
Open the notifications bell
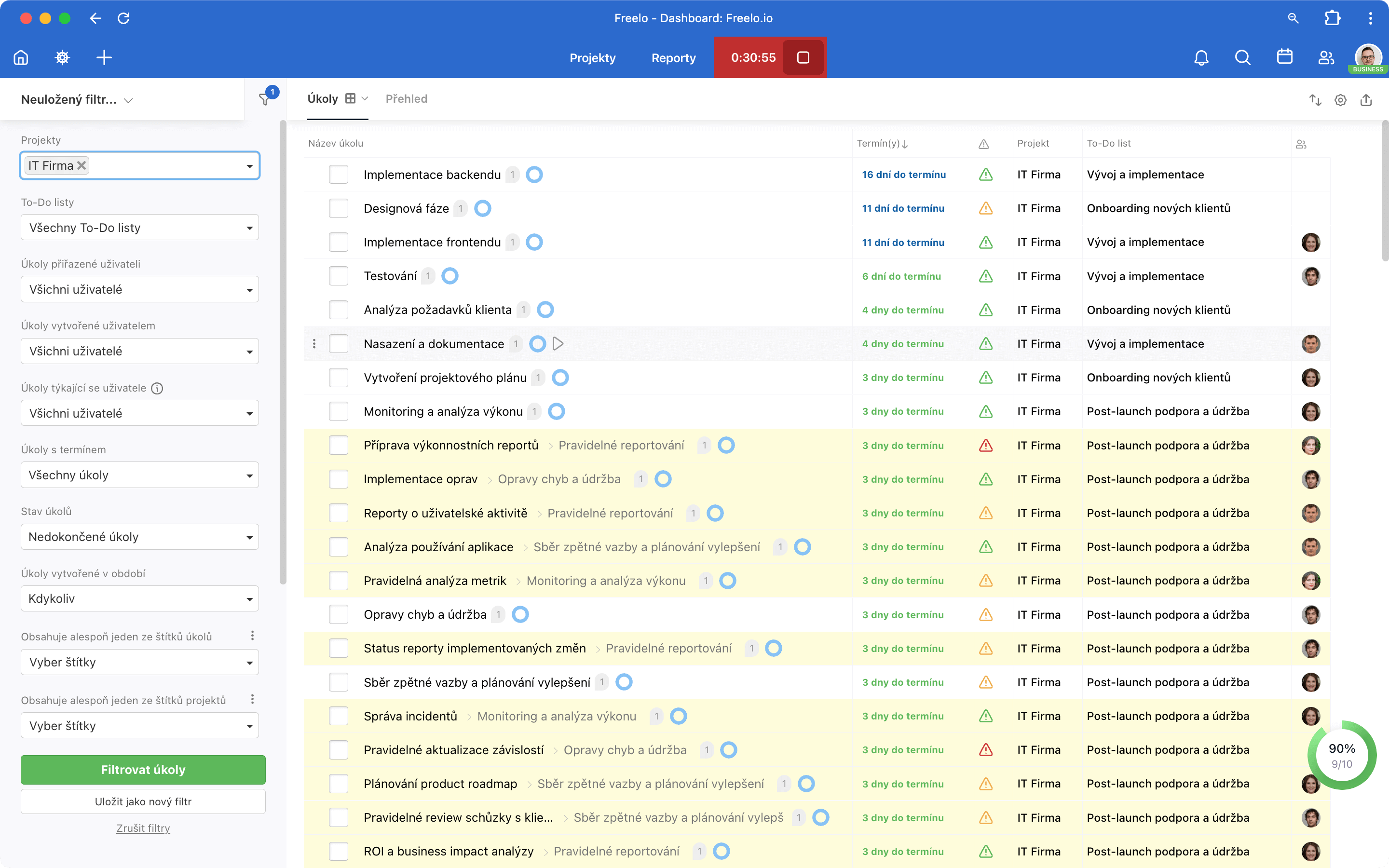pos(1201,57)
